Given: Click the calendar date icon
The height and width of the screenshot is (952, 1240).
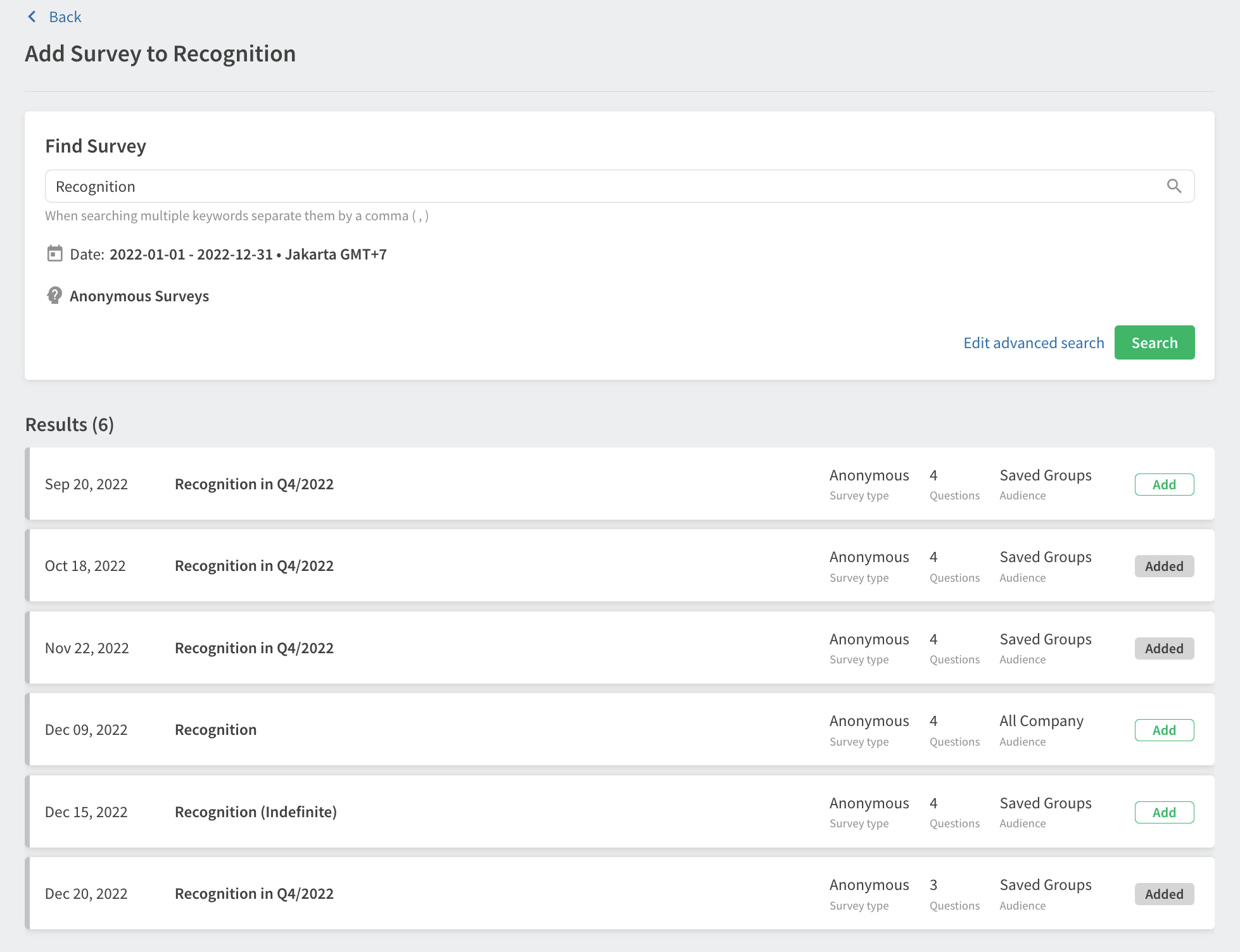Looking at the screenshot, I should 55,254.
